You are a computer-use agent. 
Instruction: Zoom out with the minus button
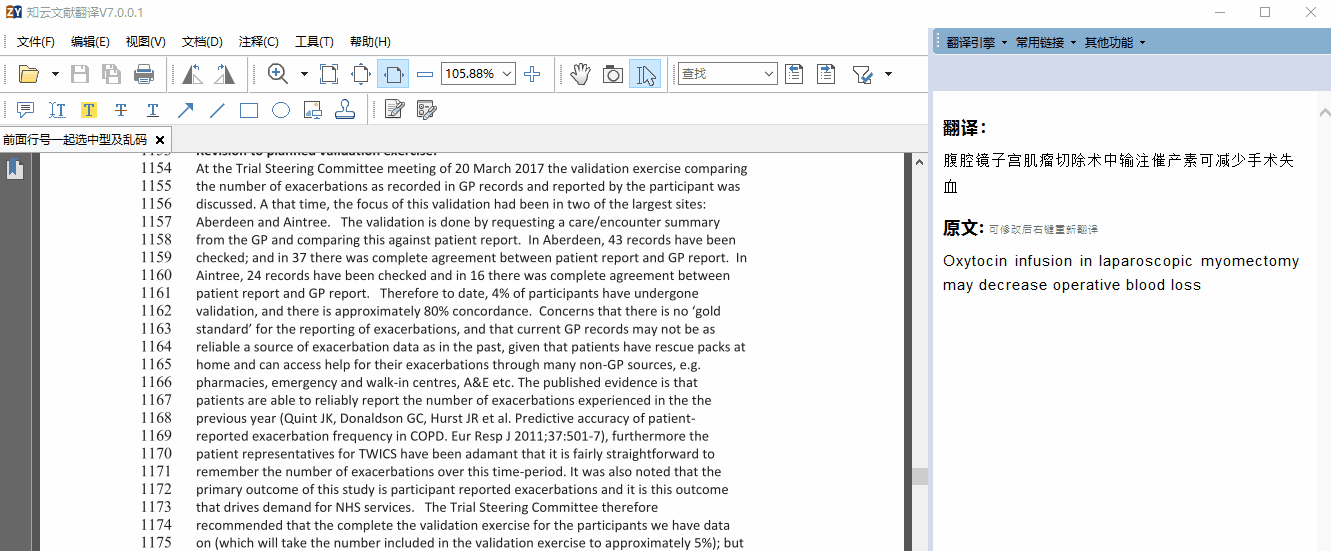tap(425, 74)
